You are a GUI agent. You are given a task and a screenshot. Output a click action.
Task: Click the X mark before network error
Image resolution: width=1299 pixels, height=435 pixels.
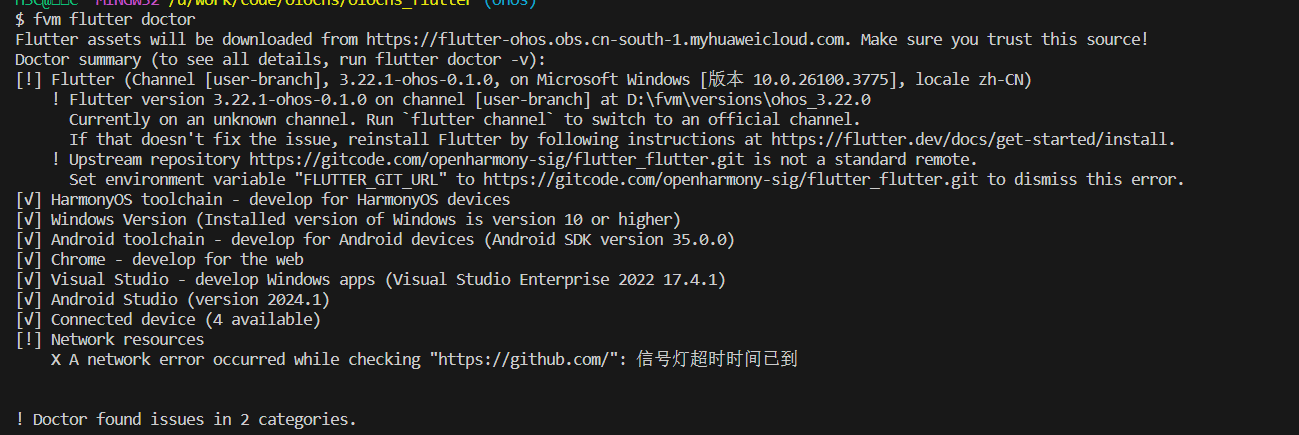(x=56, y=359)
